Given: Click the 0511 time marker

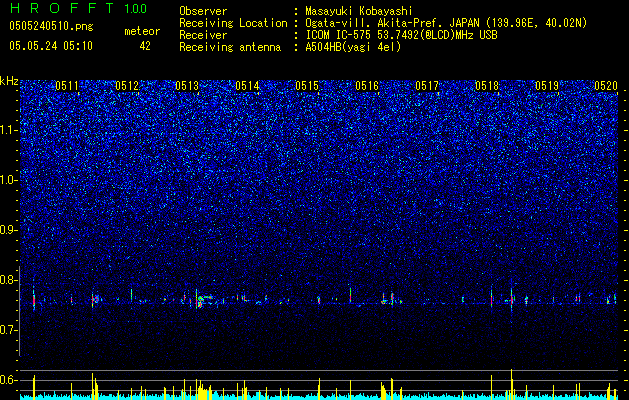Looking at the screenshot, I should [x=67, y=86].
